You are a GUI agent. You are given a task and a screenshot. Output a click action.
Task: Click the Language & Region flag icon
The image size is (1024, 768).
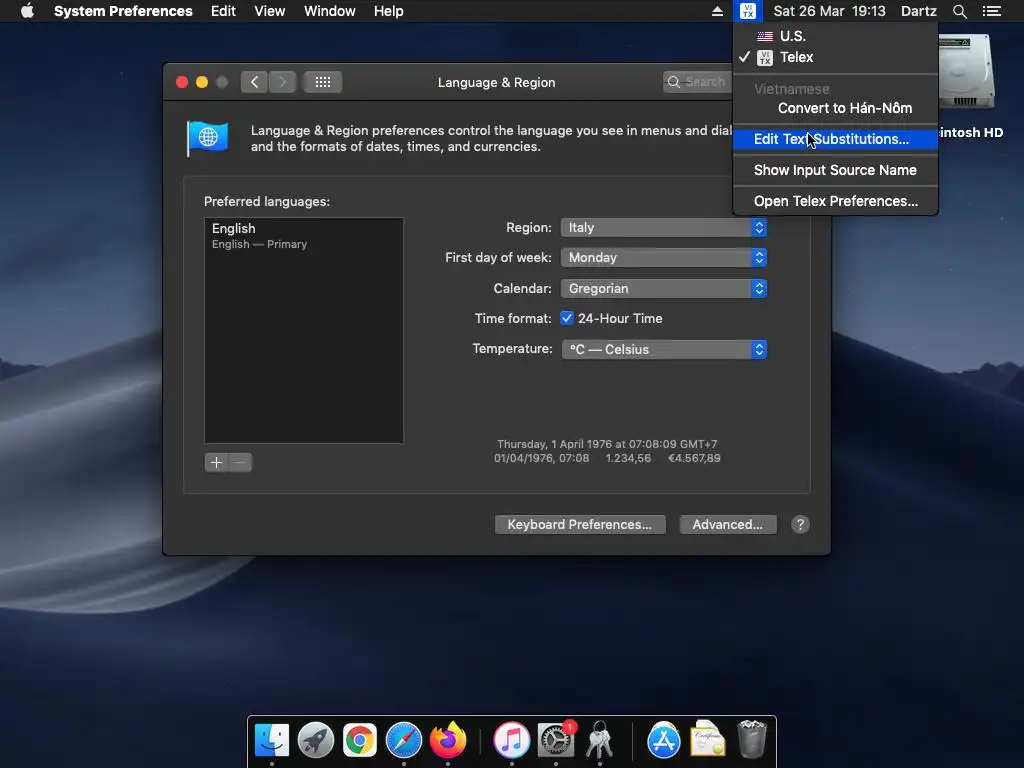(x=207, y=138)
